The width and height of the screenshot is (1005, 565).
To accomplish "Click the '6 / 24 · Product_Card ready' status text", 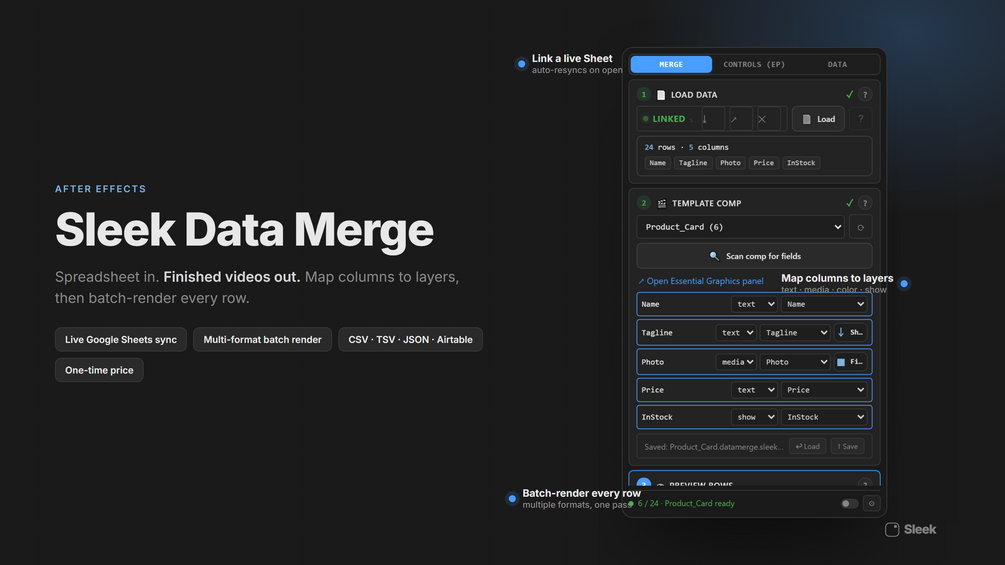I will [686, 504].
